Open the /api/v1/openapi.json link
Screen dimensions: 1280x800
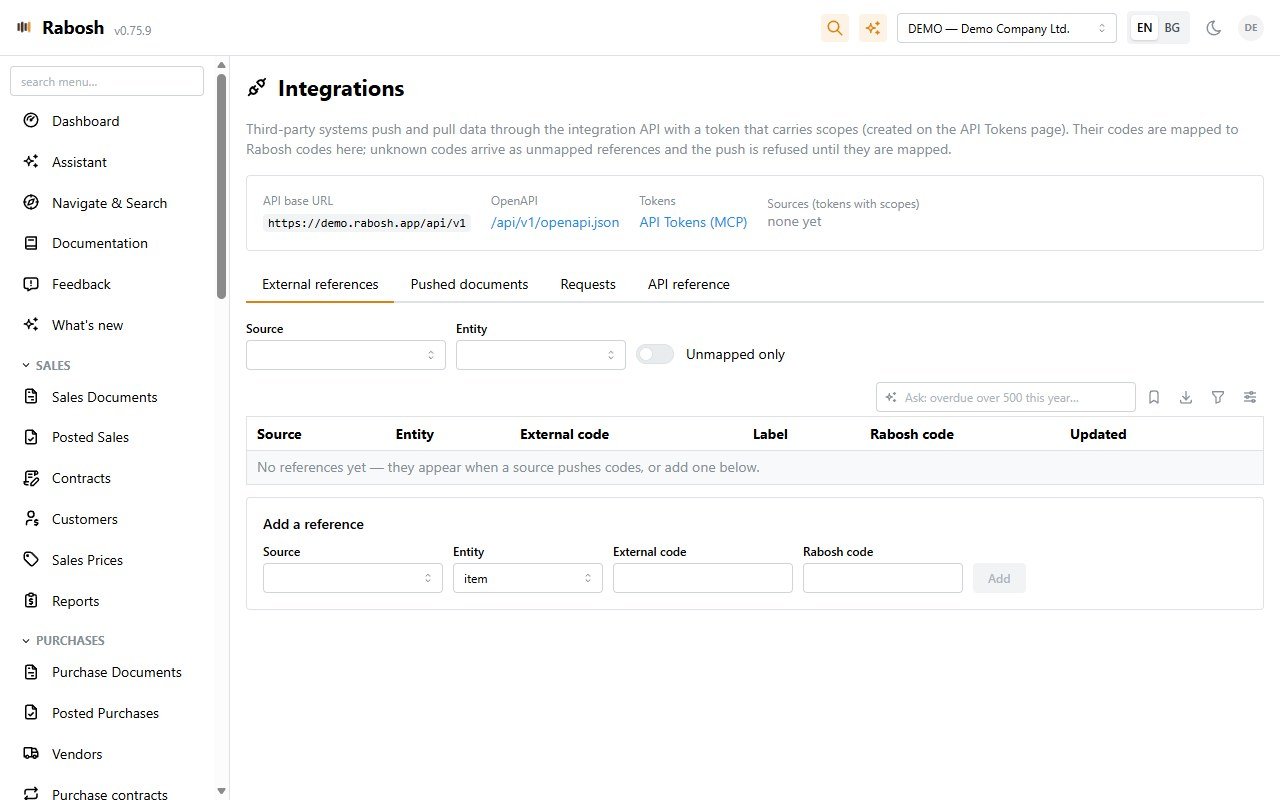tap(555, 222)
